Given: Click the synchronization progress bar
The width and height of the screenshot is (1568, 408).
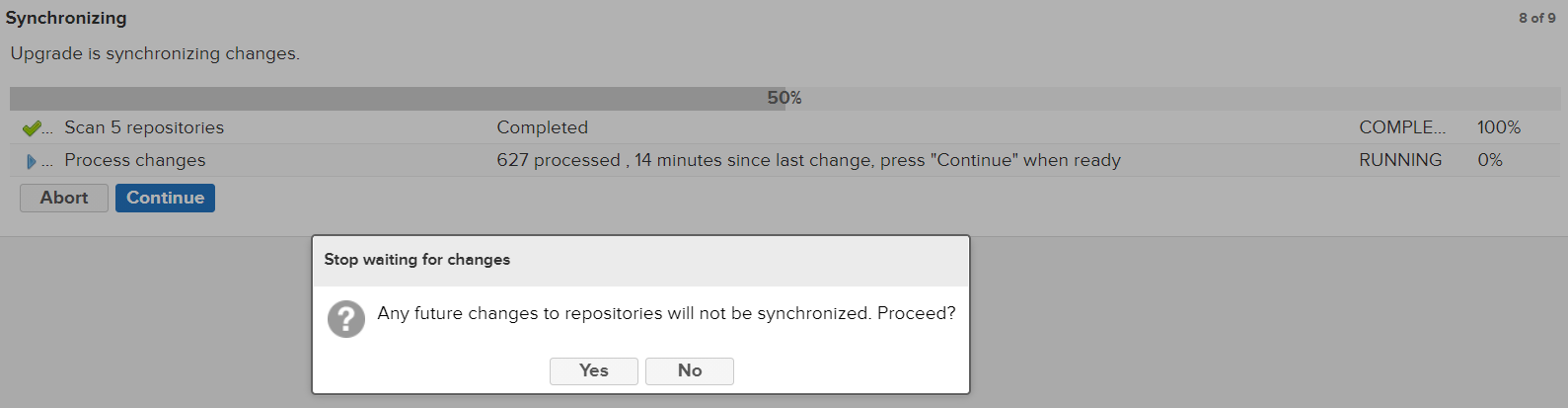Looking at the screenshot, I should click(395, 98).
